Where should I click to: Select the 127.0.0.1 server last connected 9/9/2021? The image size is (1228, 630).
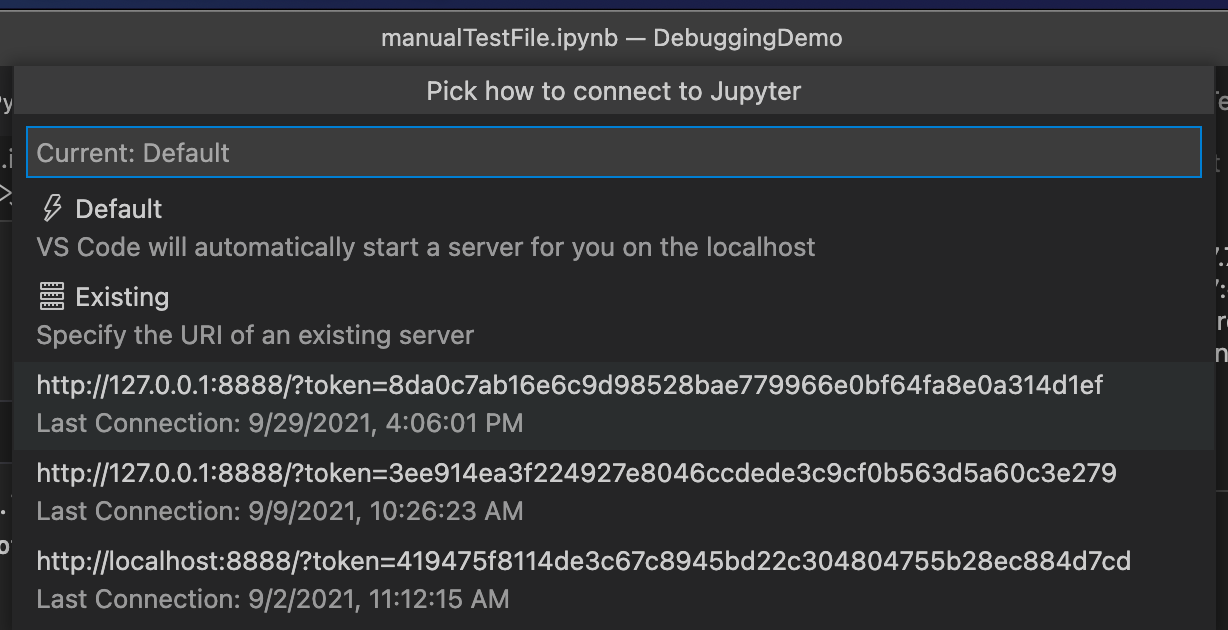tap(575, 472)
